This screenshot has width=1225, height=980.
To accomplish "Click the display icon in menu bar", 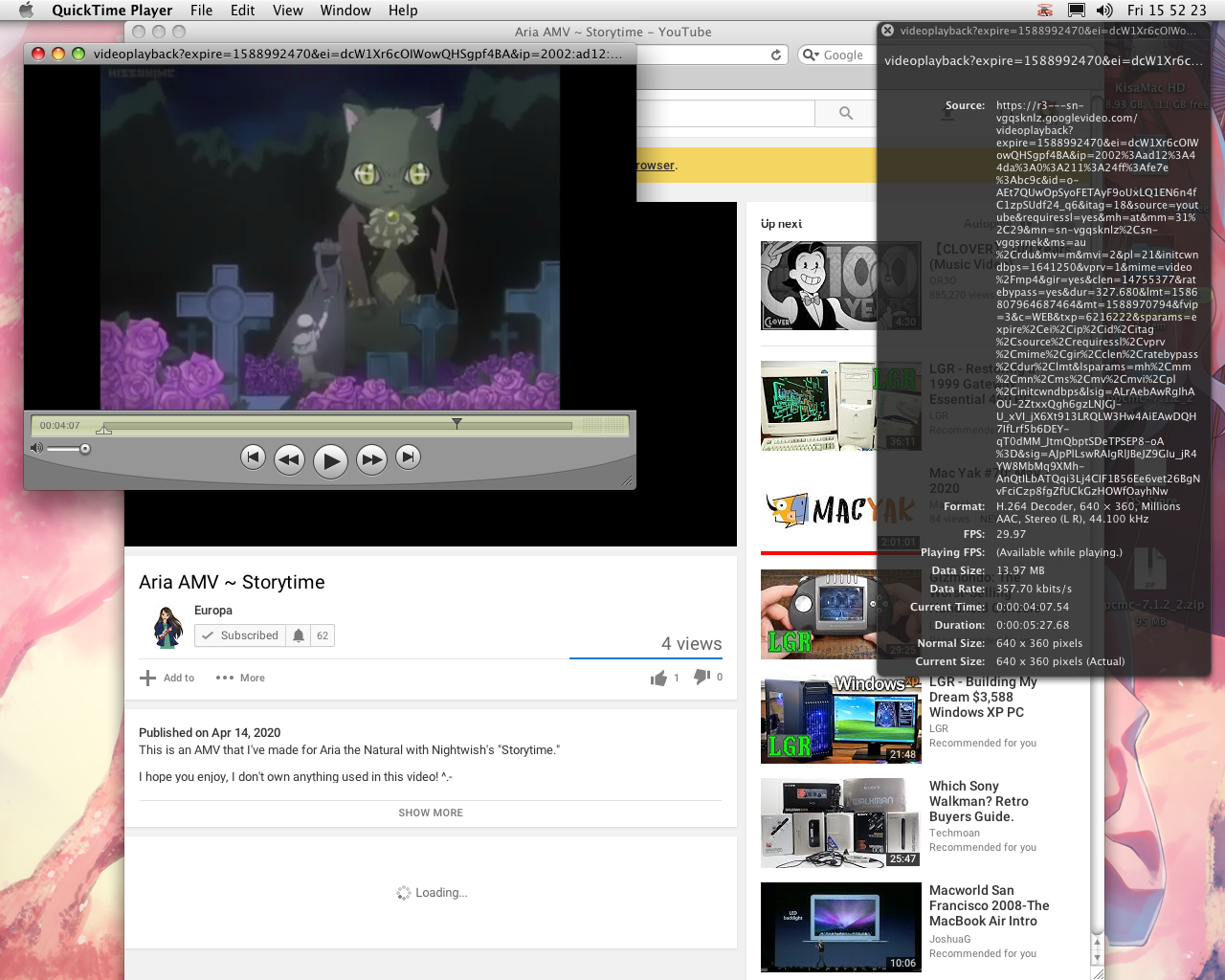I will 1076,10.
